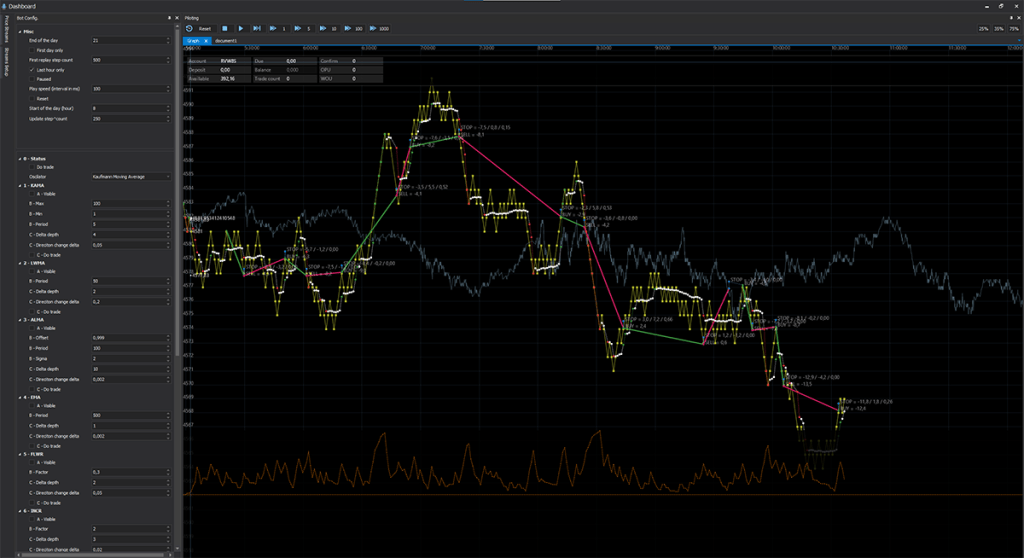Step forward 1 with fast-forward icon
This screenshot has width=1024, height=558.
[274, 28]
